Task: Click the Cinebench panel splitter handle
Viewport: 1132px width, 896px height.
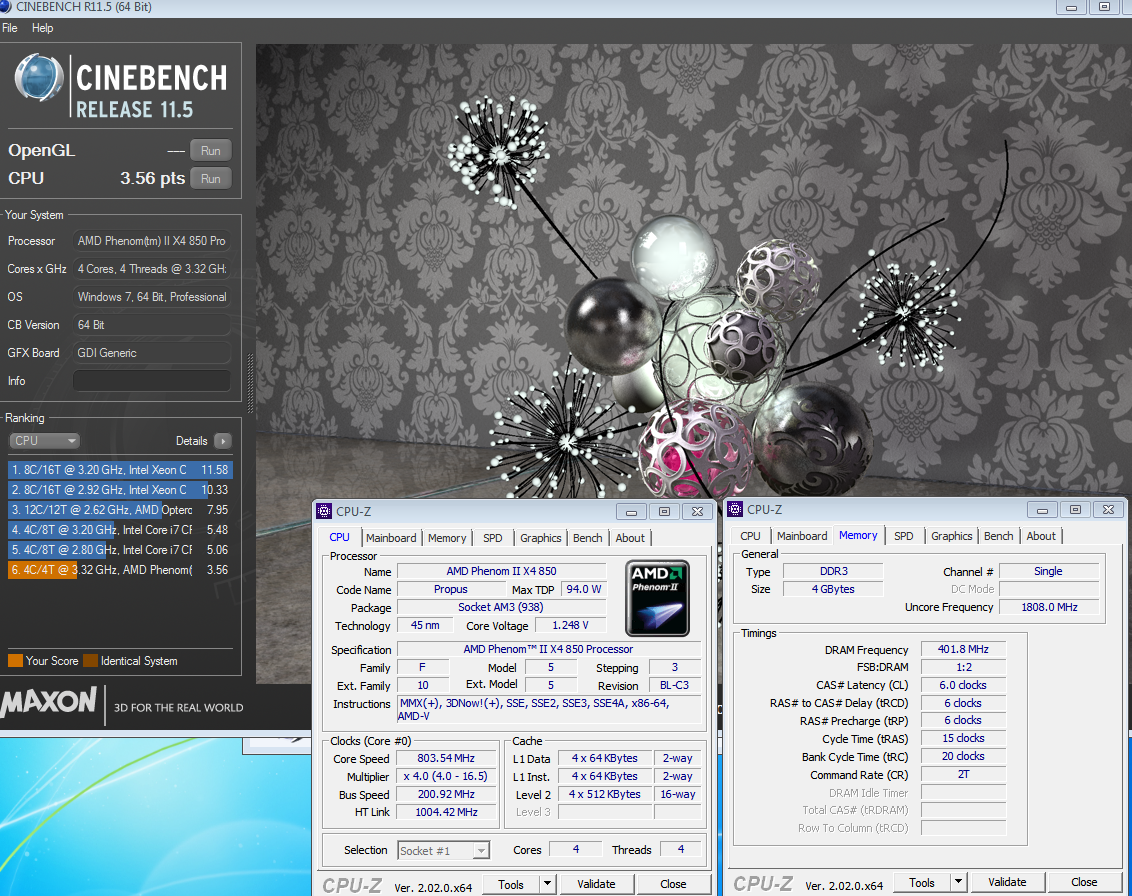Action: pyautogui.click(x=250, y=383)
